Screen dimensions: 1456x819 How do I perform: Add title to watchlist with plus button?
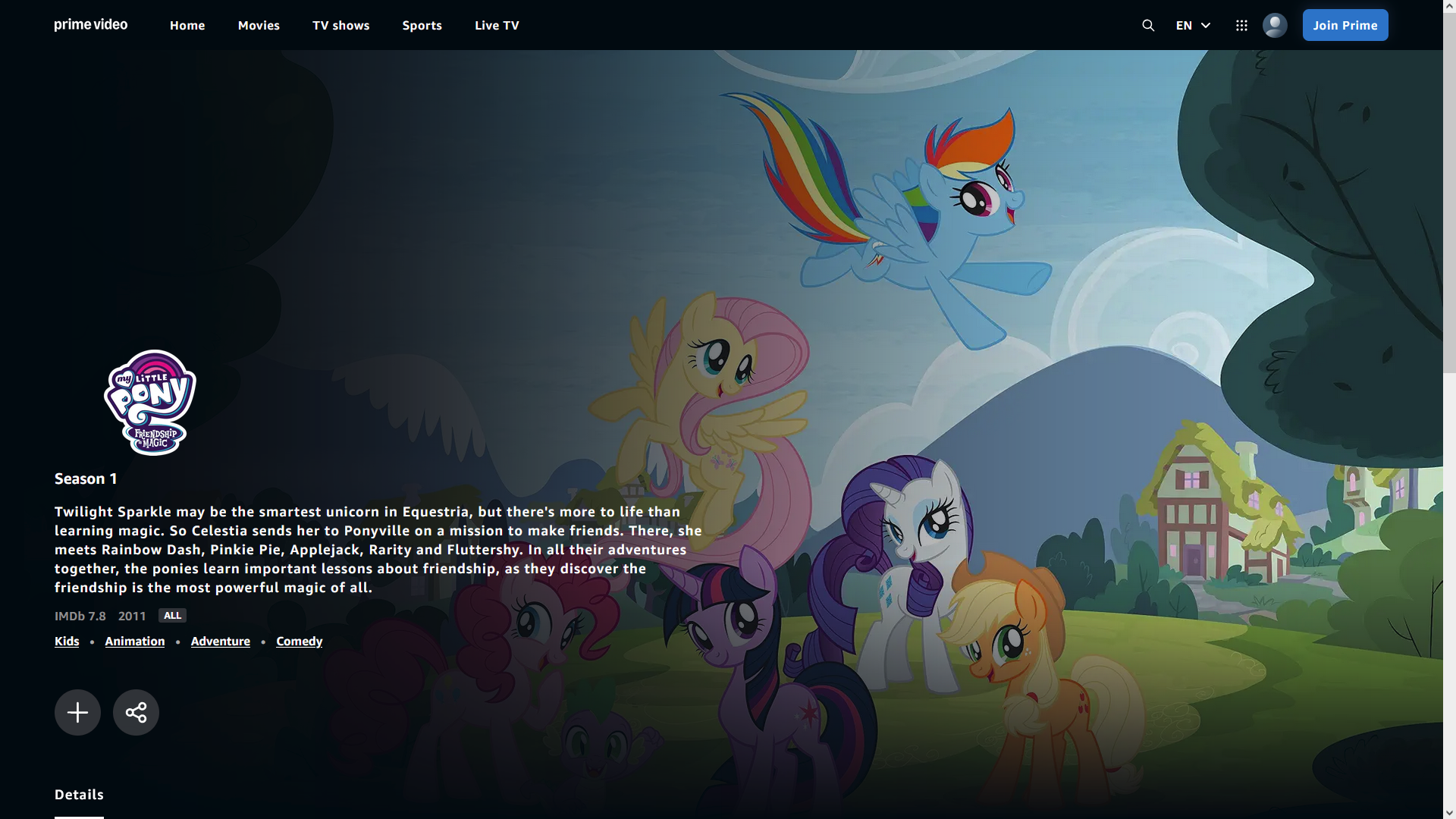(x=77, y=712)
